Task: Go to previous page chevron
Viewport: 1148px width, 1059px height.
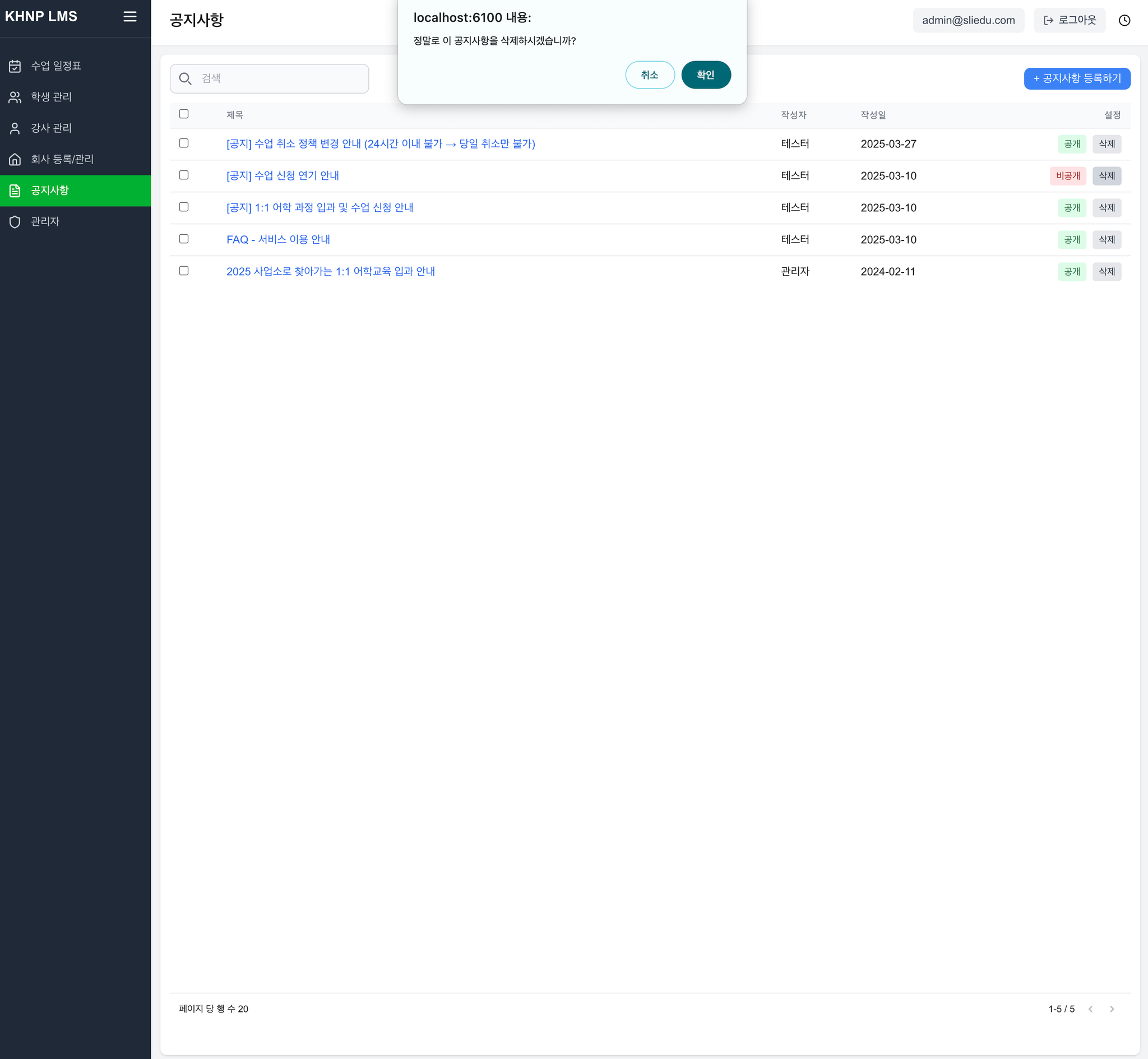Action: tap(1090, 1009)
